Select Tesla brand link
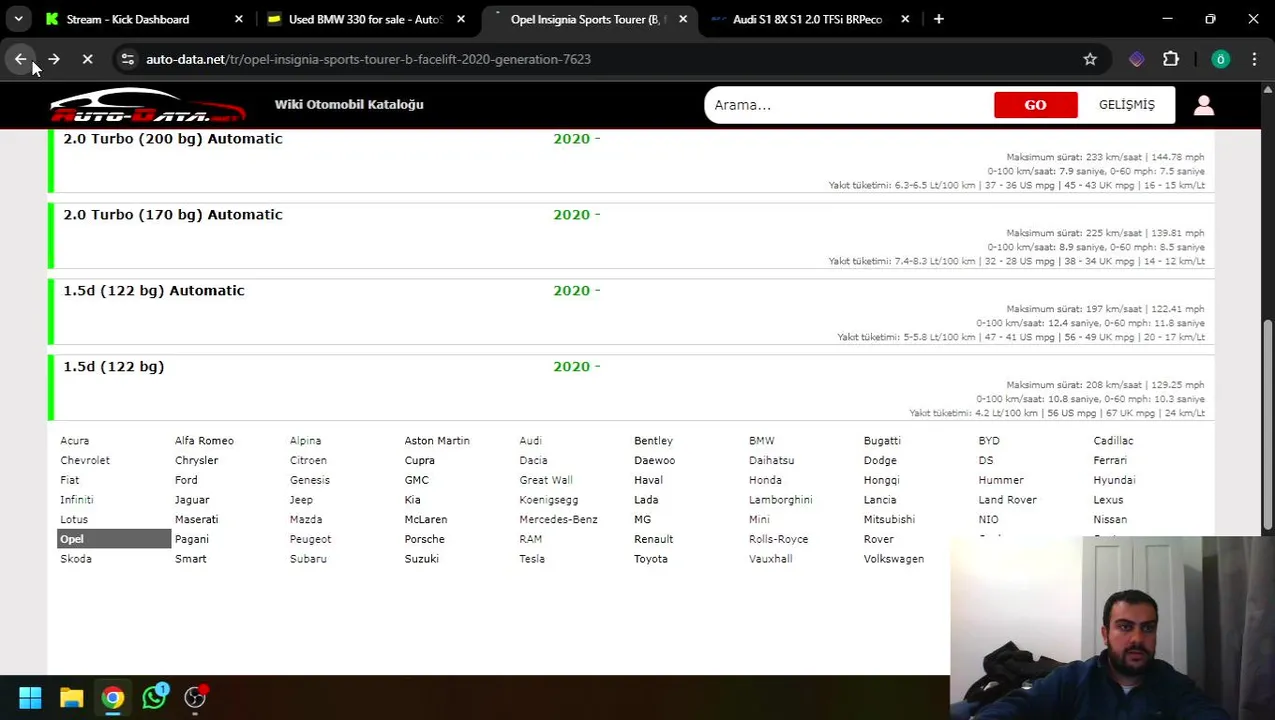Screen dimensions: 1275x720 coord(532,559)
